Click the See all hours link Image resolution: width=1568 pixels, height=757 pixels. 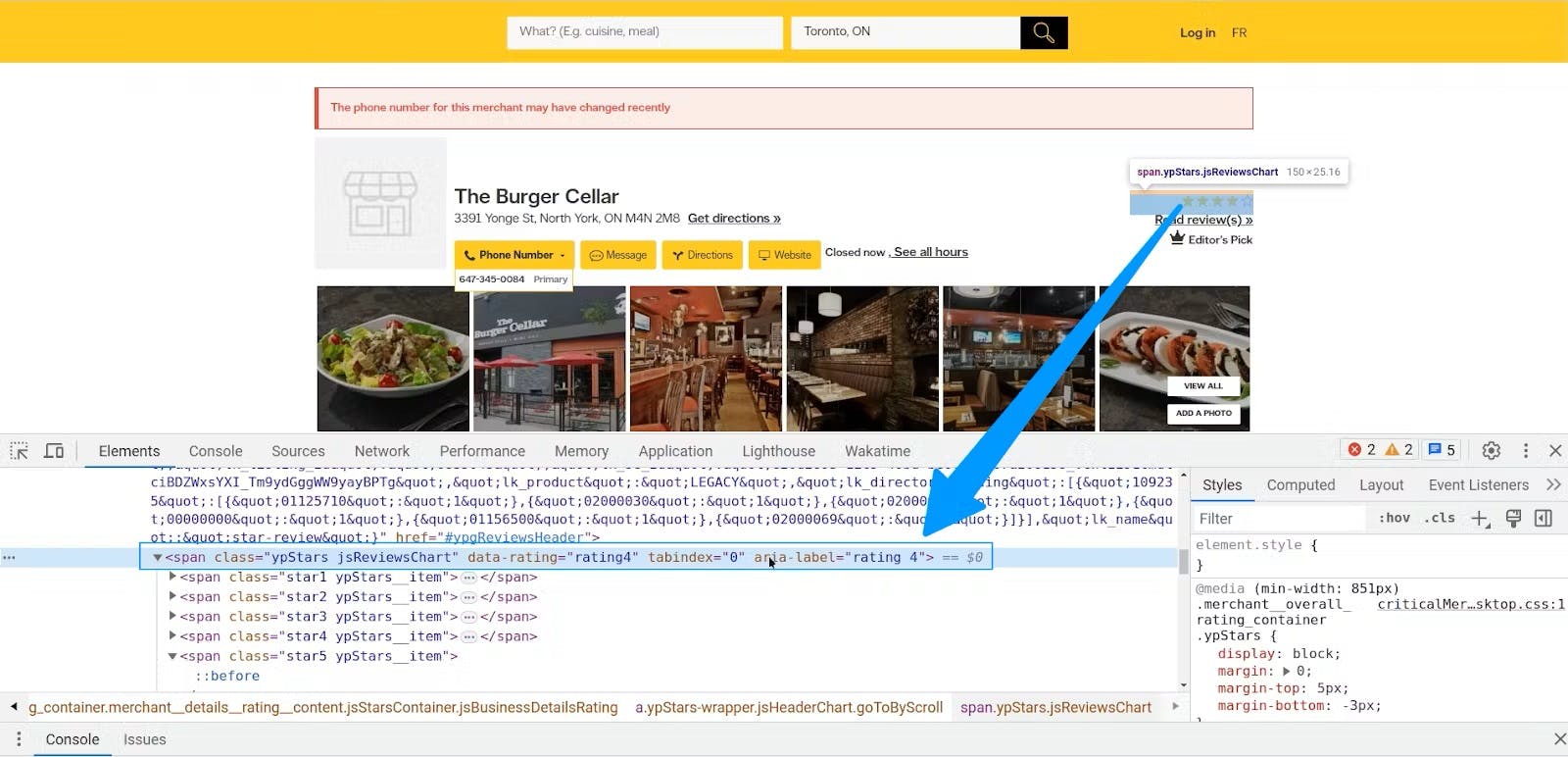[x=931, y=252]
